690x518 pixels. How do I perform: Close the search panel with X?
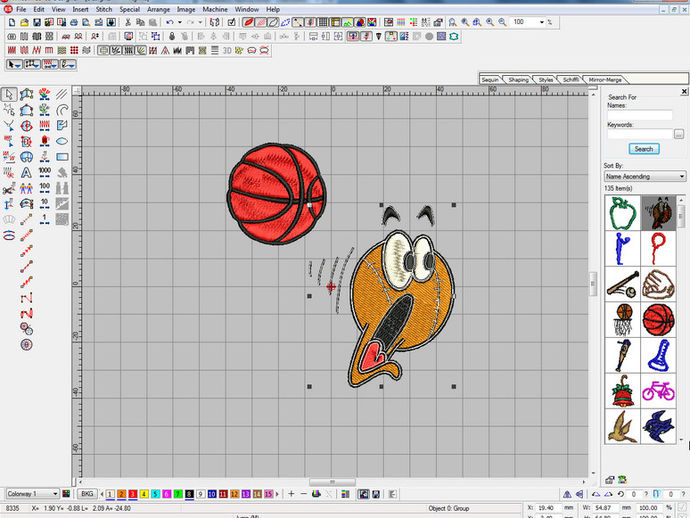(x=684, y=91)
